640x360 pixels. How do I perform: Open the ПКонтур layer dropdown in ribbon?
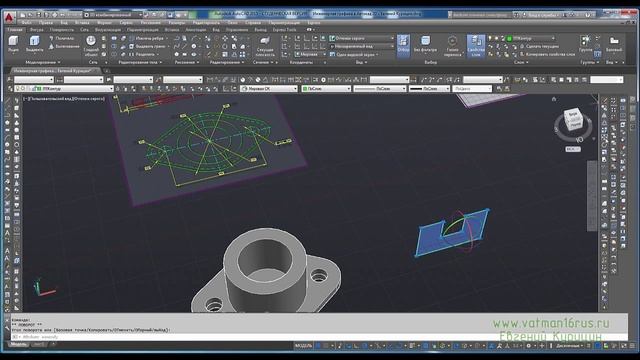pyautogui.click(x=531, y=38)
